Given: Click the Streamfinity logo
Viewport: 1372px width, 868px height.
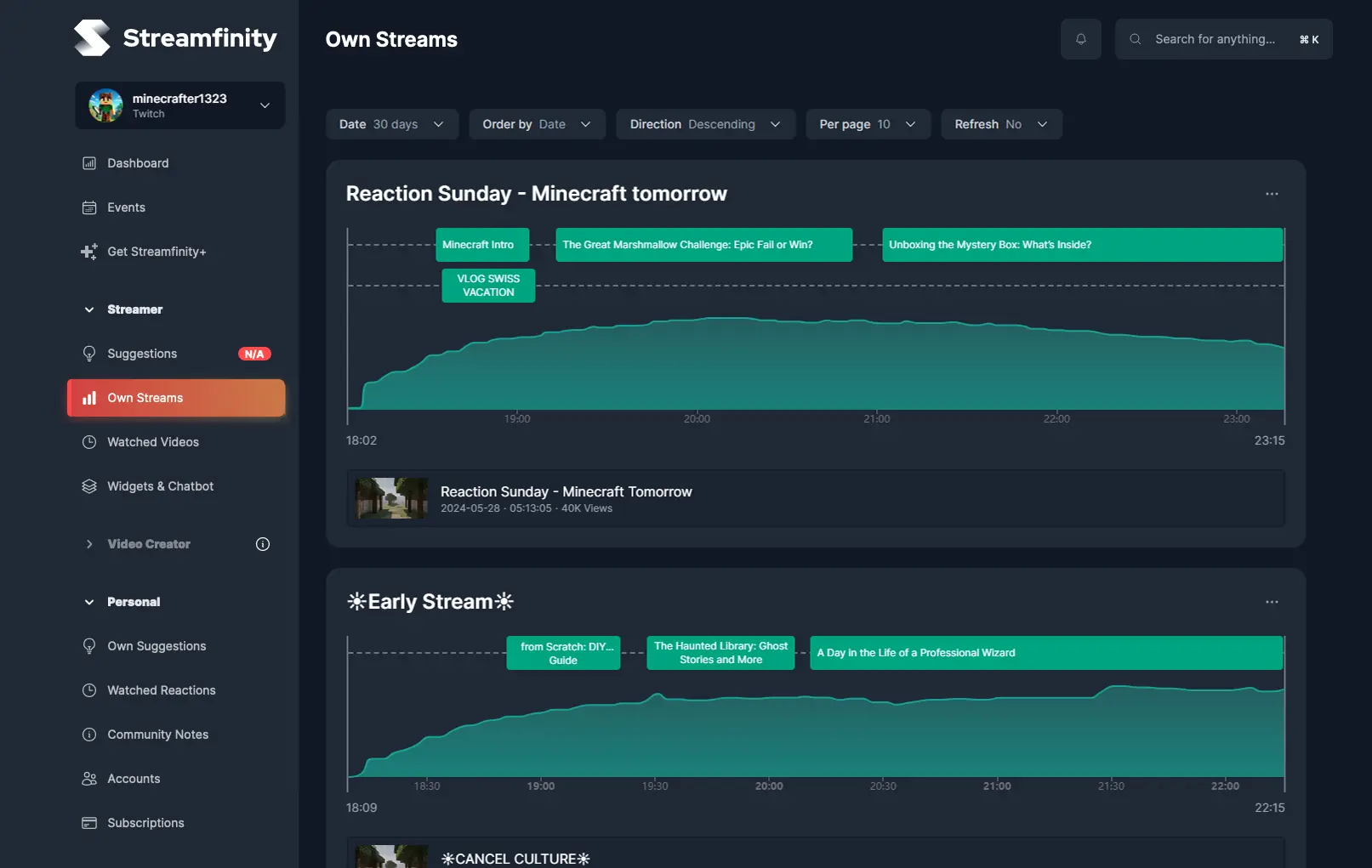Looking at the screenshot, I should pyautogui.click(x=176, y=38).
